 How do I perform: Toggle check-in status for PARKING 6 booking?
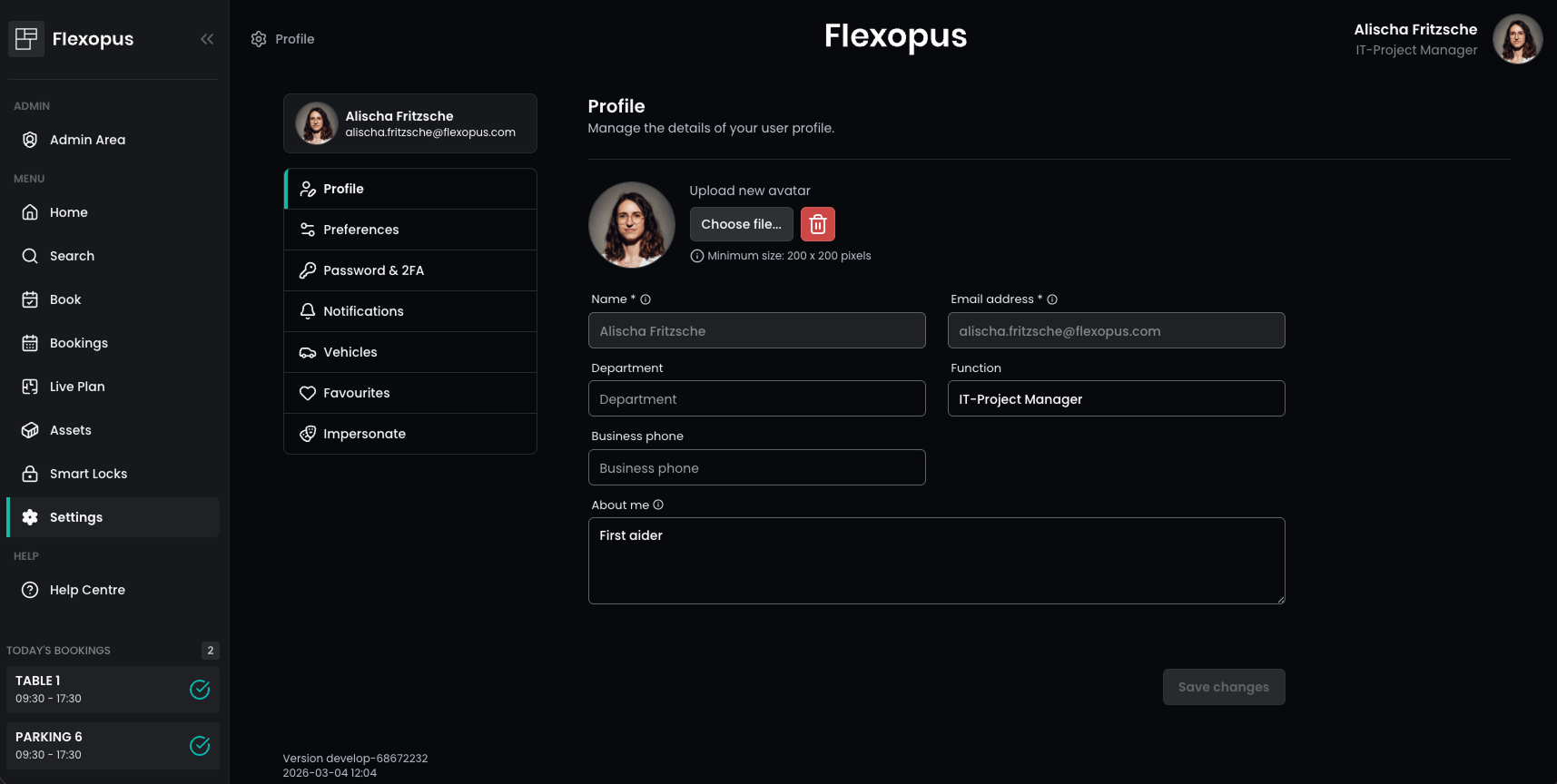[x=200, y=746]
